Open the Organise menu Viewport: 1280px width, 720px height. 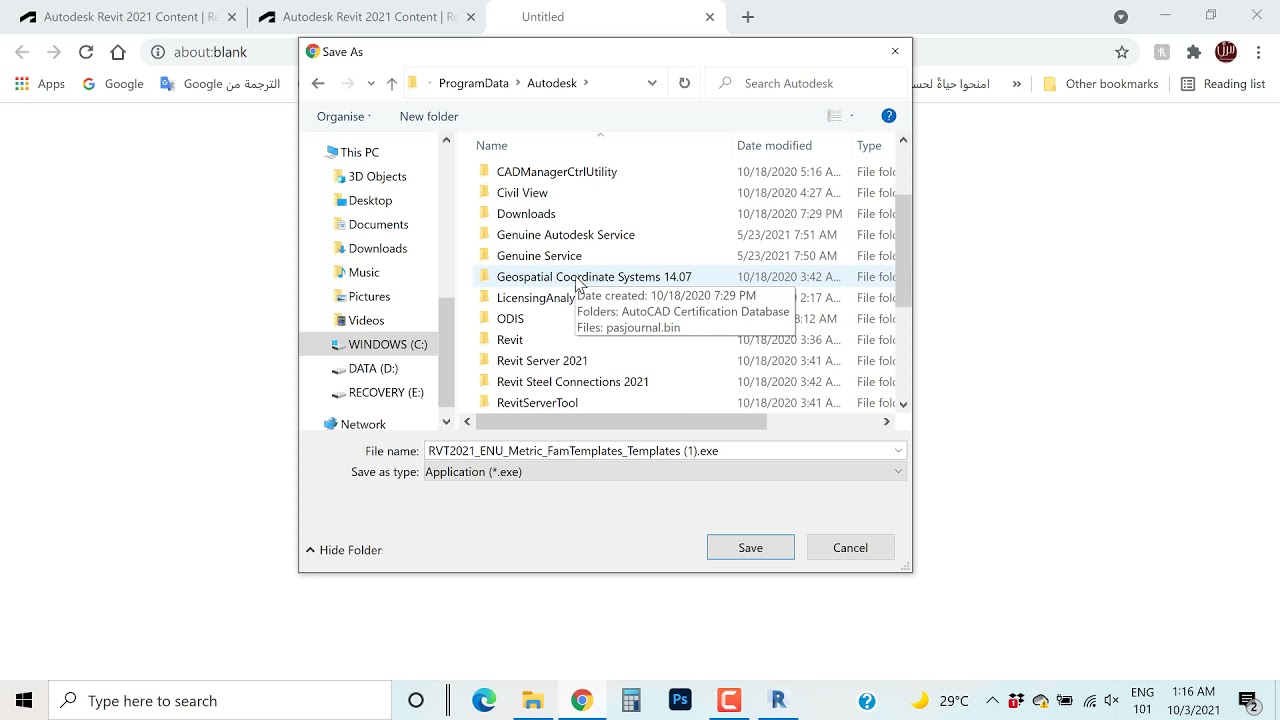tap(344, 116)
